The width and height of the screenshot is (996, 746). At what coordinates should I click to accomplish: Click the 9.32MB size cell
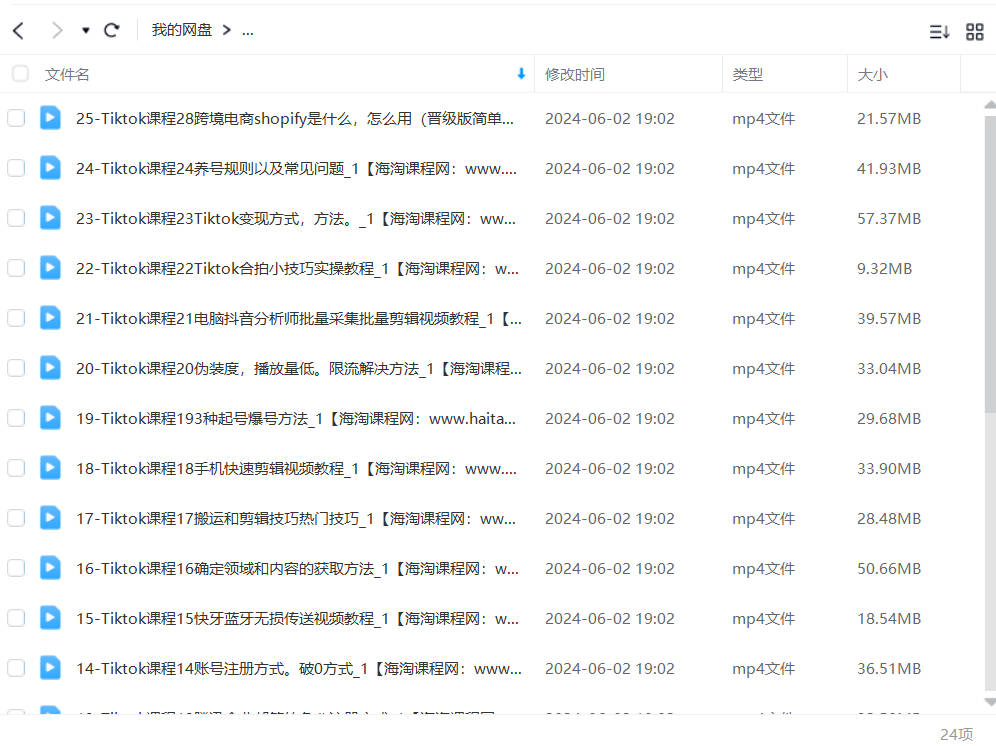click(x=884, y=269)
